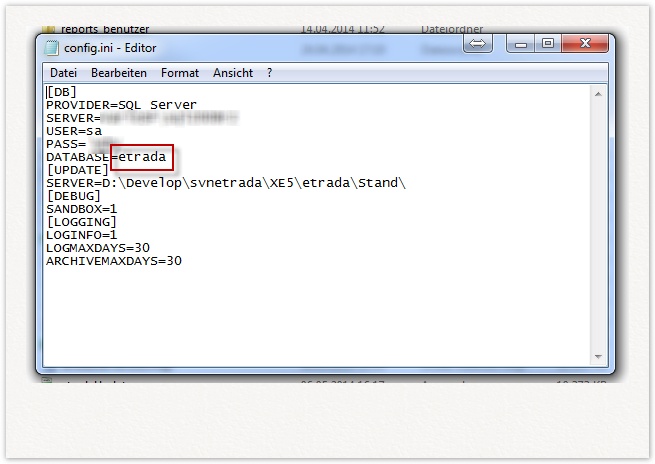This screenshot has width=655, height=464.
Task: Open the Datei menu
Action: (x=63, y=73)
